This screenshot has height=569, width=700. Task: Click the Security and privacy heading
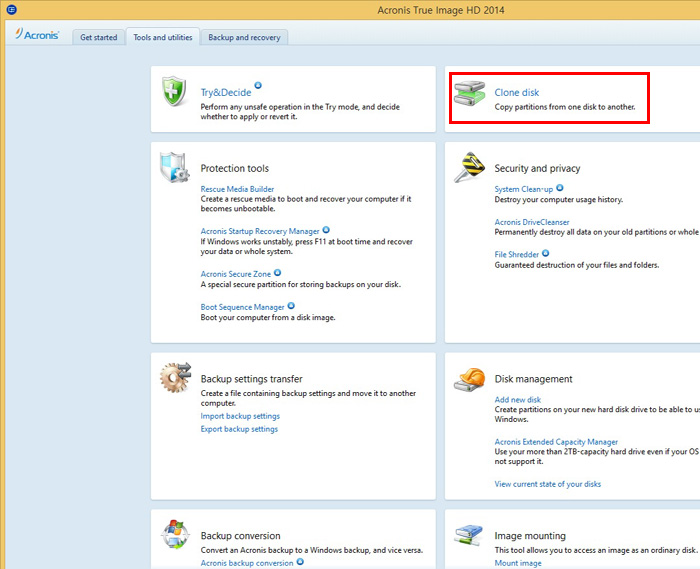pos(538,168)
